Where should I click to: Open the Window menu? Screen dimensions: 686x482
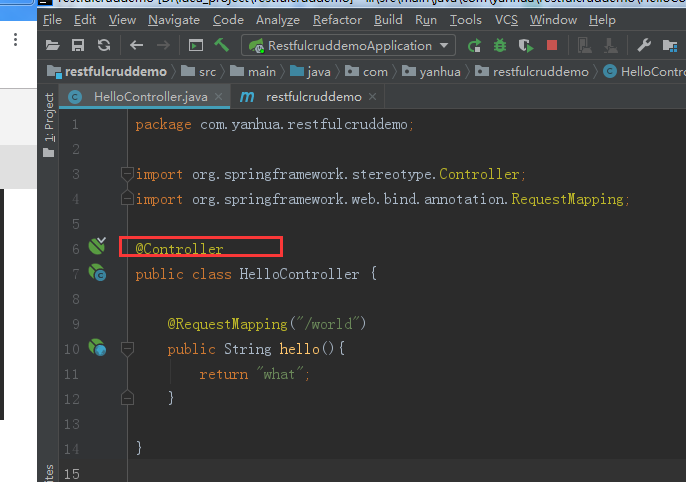pos(553,20)
